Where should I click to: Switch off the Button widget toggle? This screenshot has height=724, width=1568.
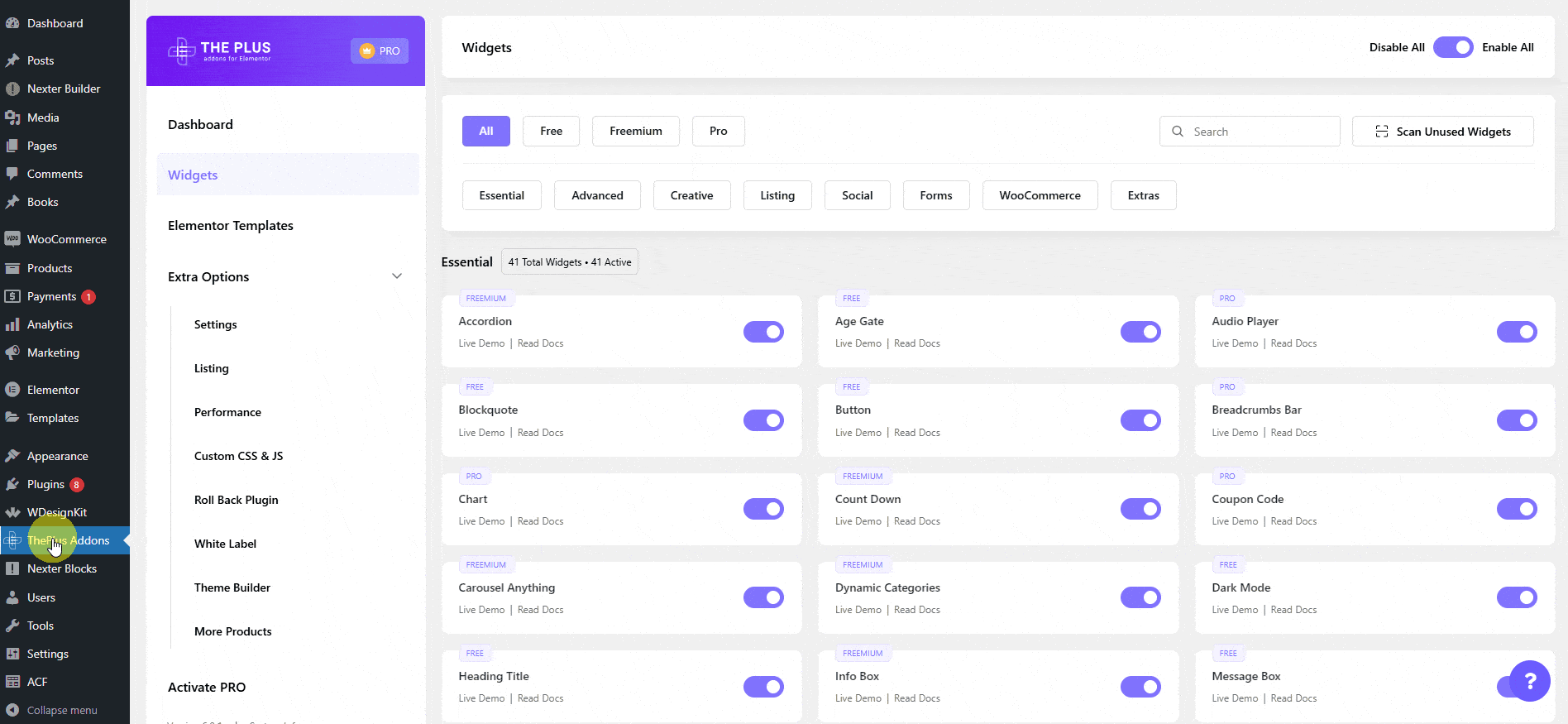point(1140,420)
